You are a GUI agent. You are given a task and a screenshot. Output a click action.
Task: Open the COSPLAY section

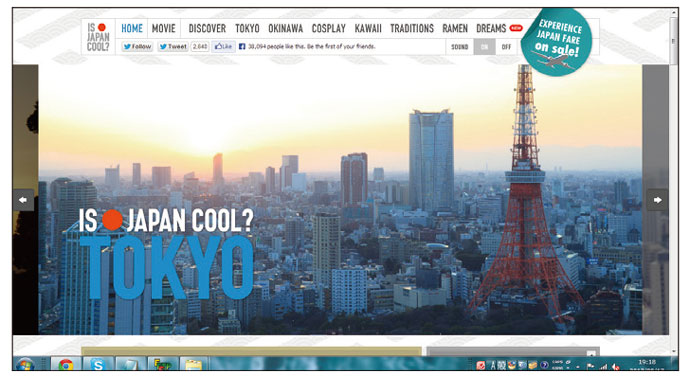(x=329, y=29)
